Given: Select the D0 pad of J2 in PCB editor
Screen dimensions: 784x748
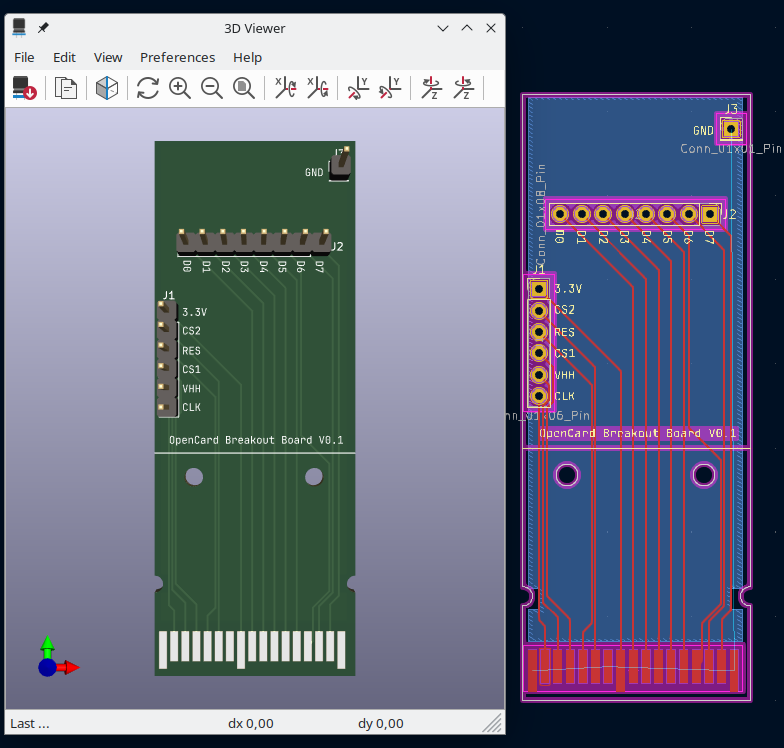Looking at the screenshot, I should click(560, 214).
